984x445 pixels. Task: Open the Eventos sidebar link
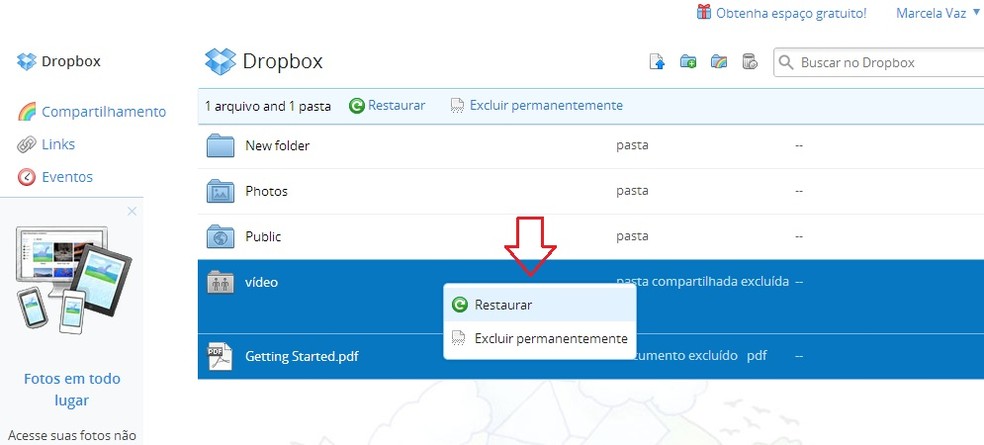[67, 177]
